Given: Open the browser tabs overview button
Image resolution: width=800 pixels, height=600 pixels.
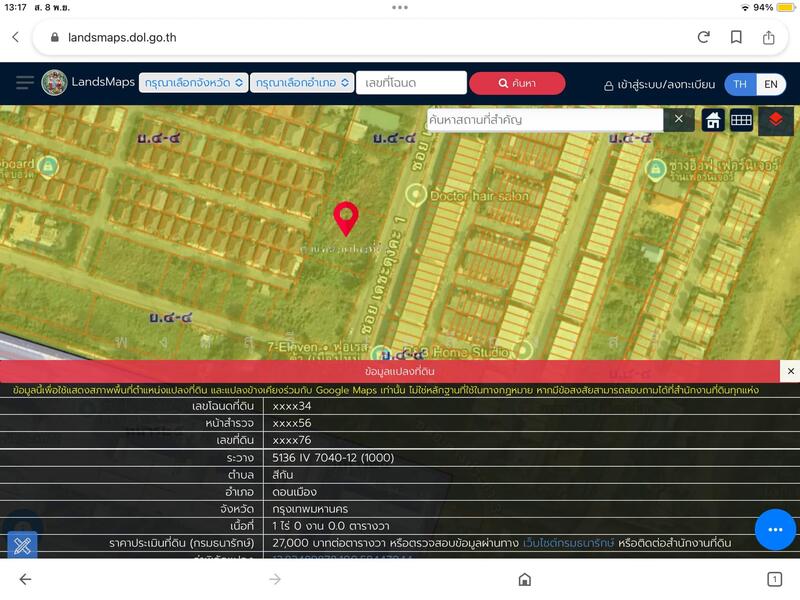Looking at the screenshot, I should 774,579.
